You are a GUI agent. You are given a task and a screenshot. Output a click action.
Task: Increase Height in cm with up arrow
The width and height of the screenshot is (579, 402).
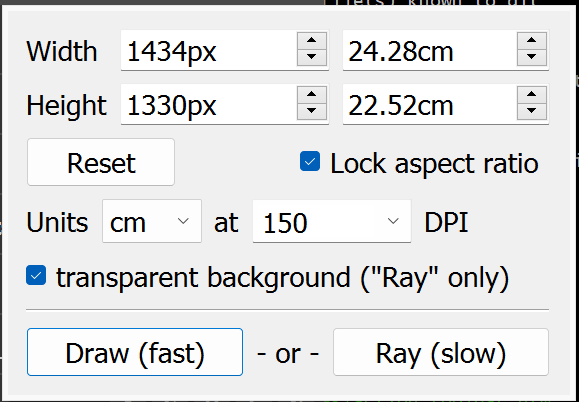click(x=532, y=95)
